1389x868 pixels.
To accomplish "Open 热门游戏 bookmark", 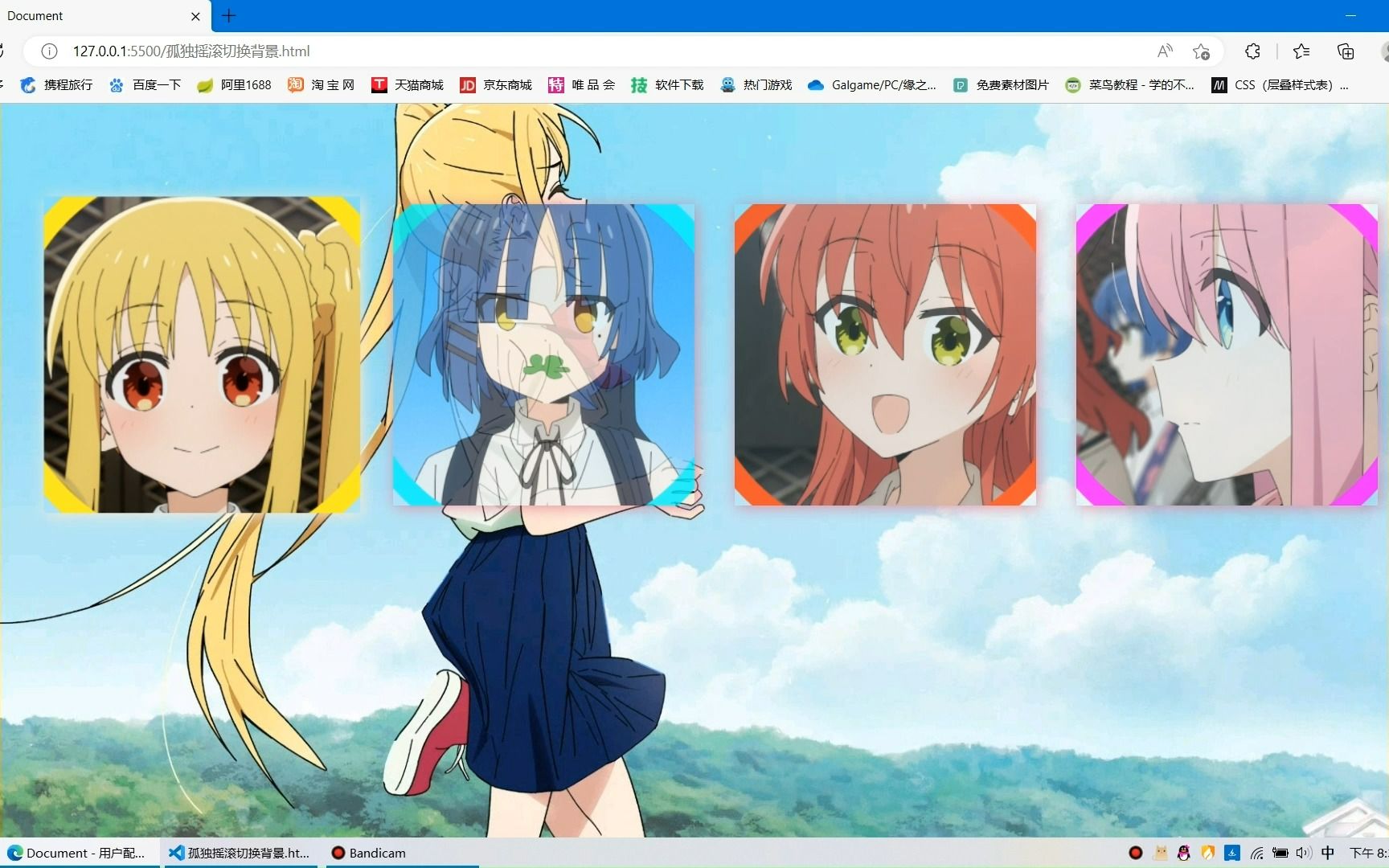I will [756, 84].
